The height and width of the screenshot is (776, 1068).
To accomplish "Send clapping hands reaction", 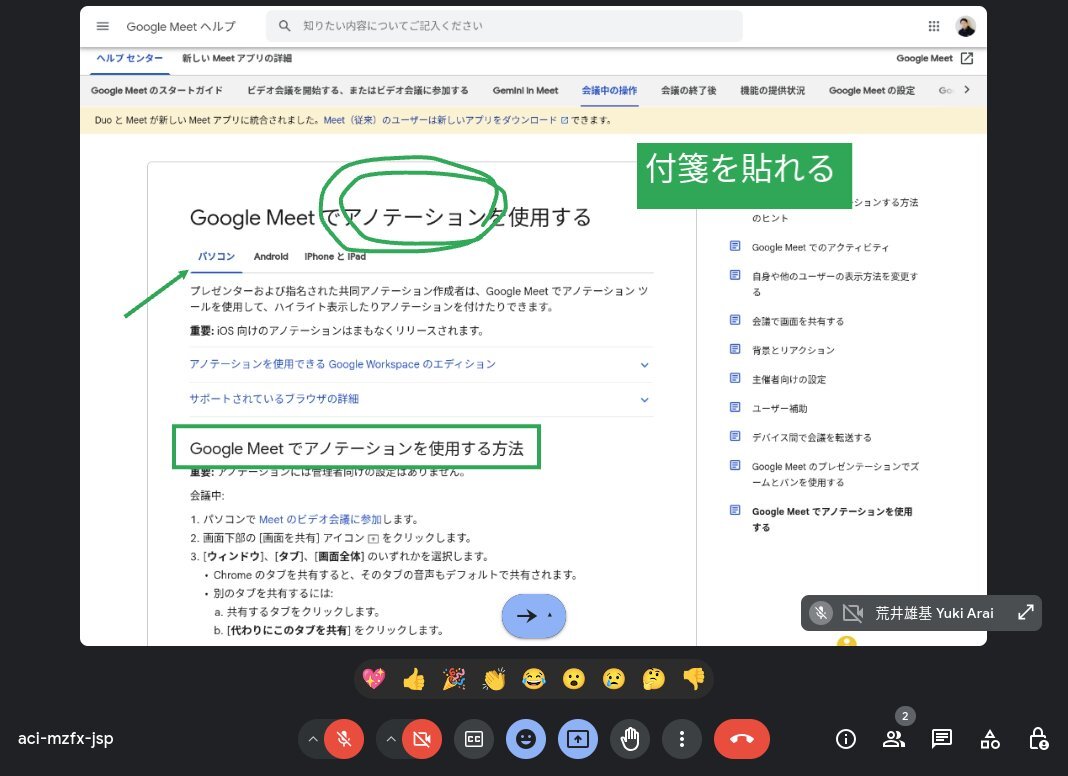I will click(x=494, y=679).
